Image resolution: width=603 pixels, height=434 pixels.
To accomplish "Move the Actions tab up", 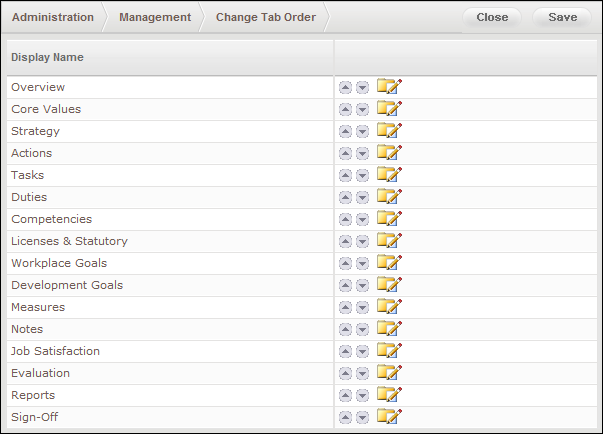I will tap(346, 154).
